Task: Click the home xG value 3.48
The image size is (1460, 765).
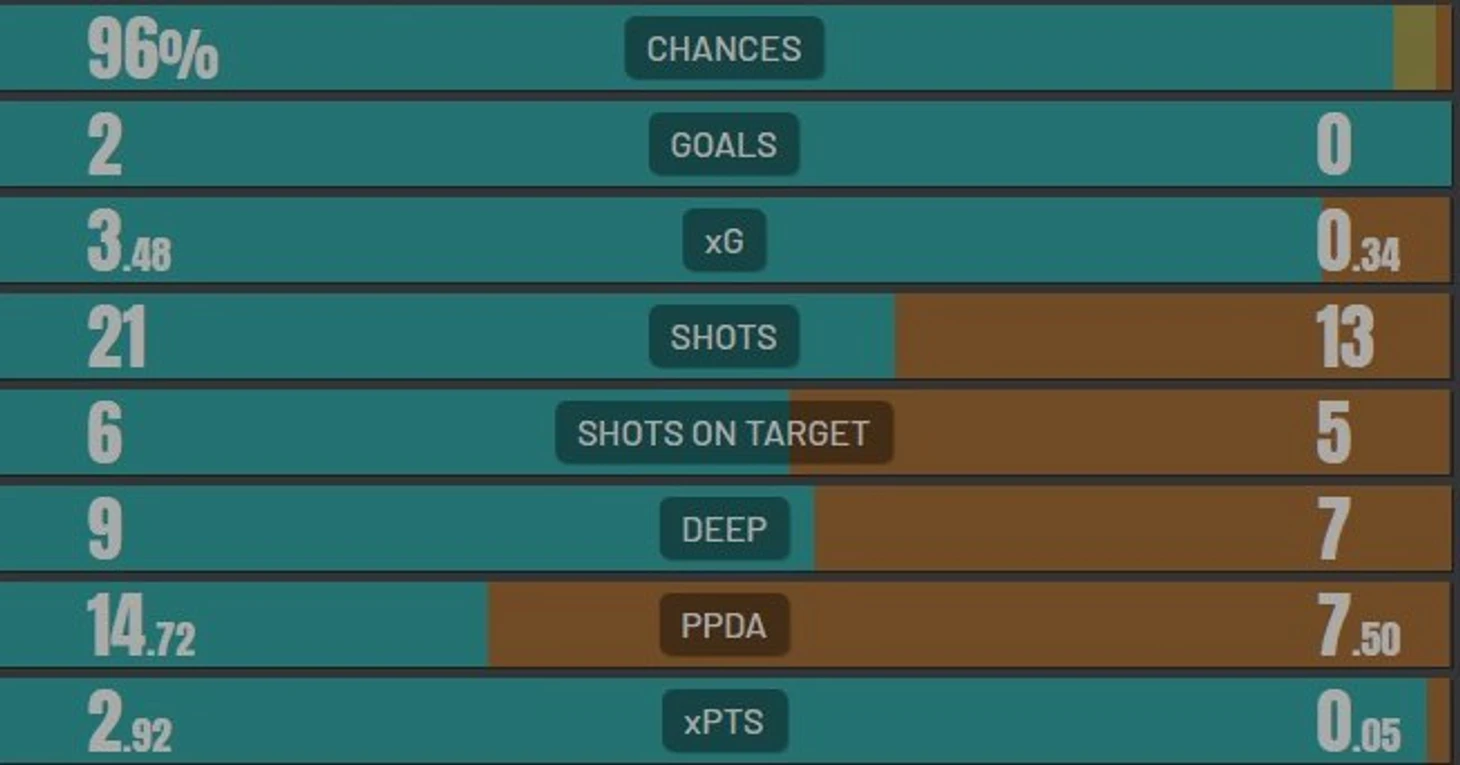Action: coord(129,242)
